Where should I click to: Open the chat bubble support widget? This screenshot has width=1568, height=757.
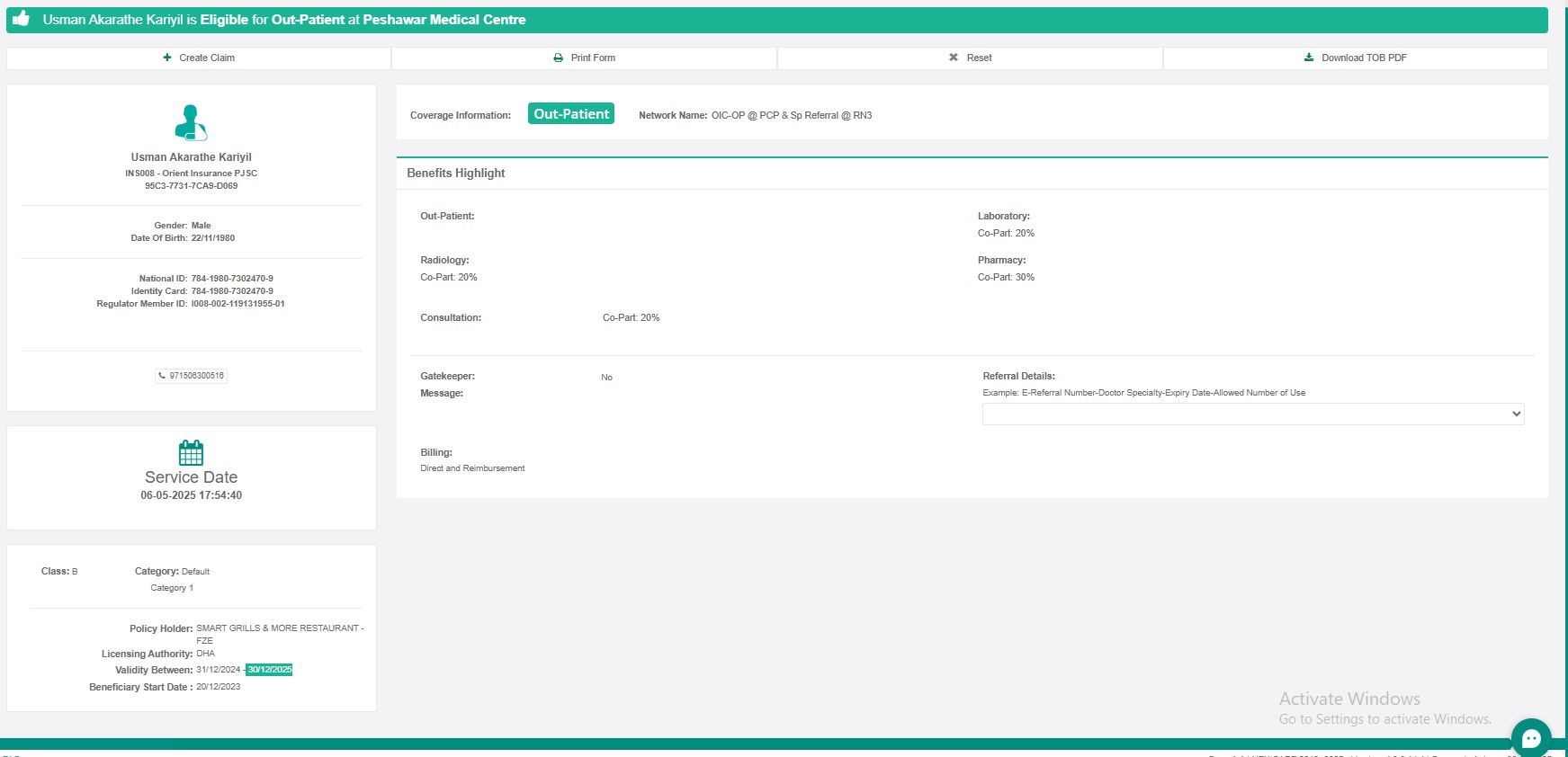[1531, 737]
